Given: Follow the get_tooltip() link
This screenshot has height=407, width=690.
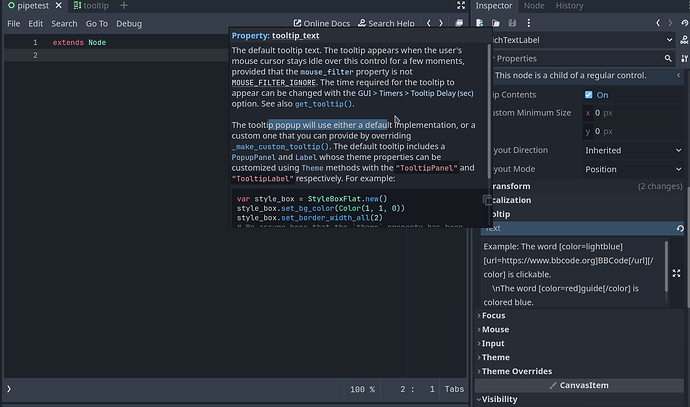Looking at the screenshot, I should [323, 104].
